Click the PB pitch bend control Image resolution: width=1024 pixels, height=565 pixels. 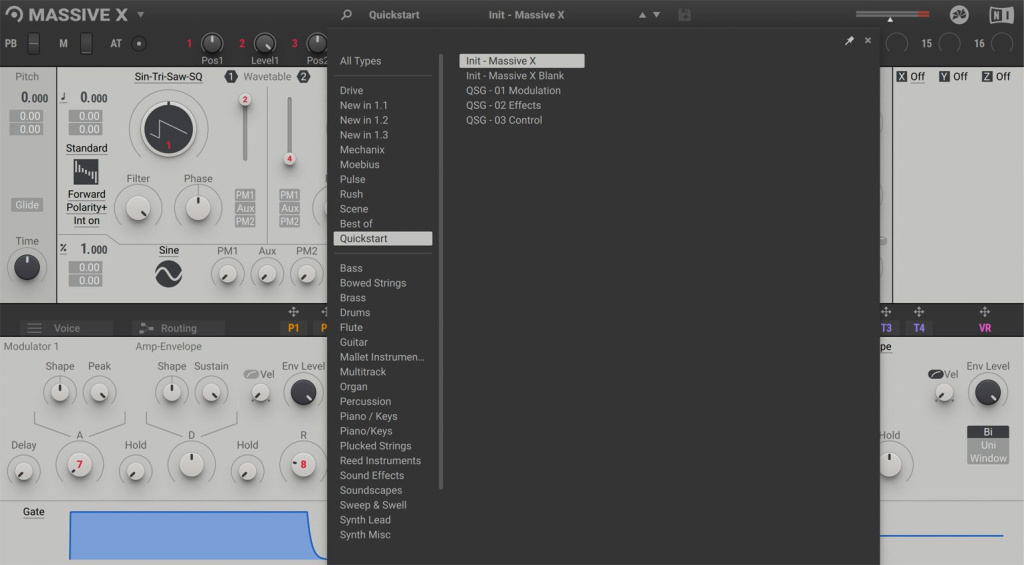click(34, 44)
